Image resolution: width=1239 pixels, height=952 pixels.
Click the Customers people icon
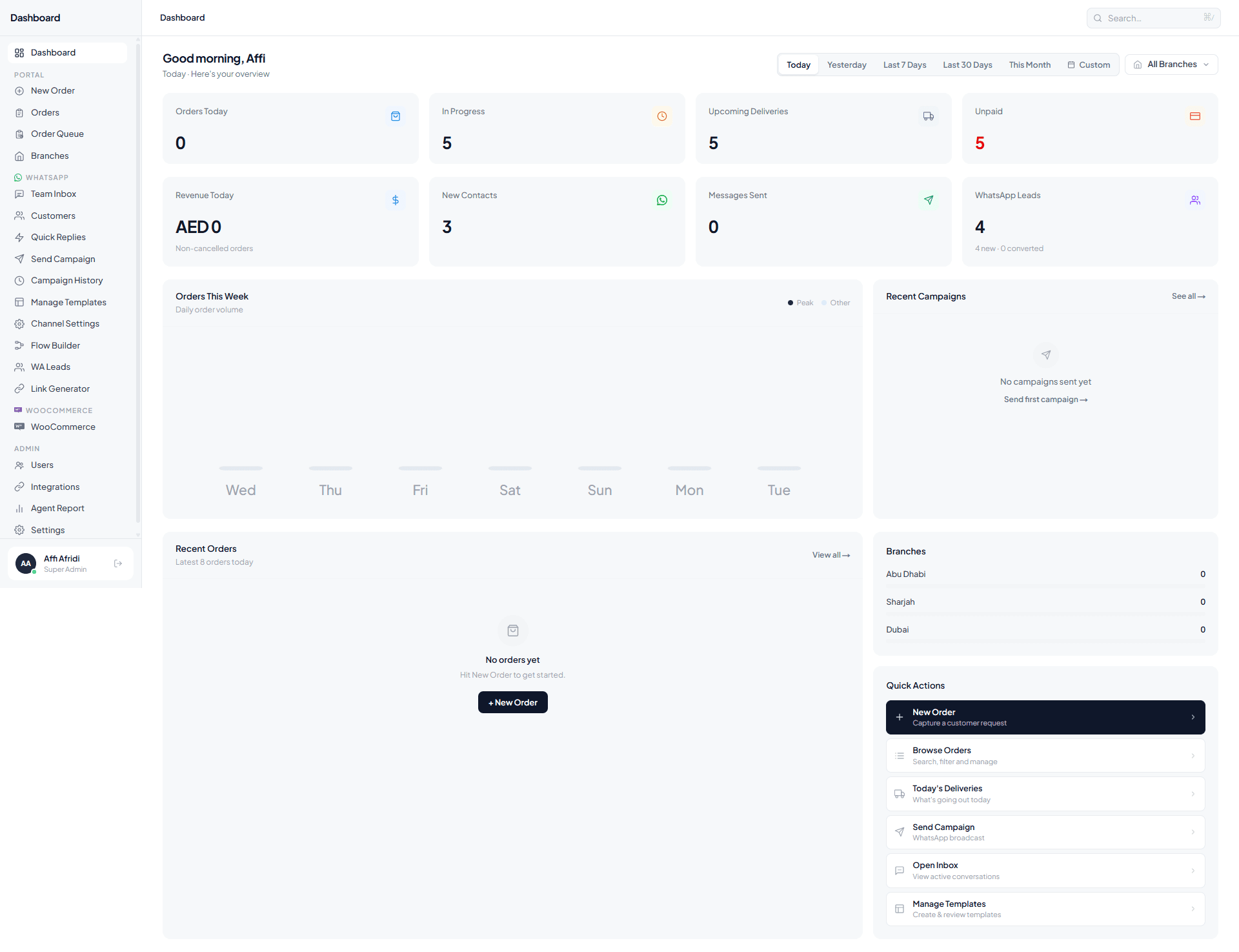pos(19,216)
